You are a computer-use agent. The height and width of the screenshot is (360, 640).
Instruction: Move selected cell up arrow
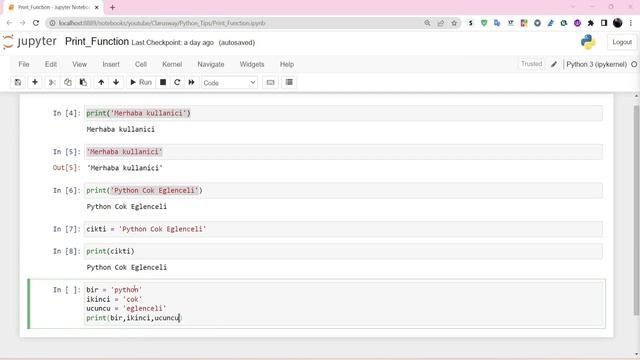pyautogui.click(x=101, y=82)
